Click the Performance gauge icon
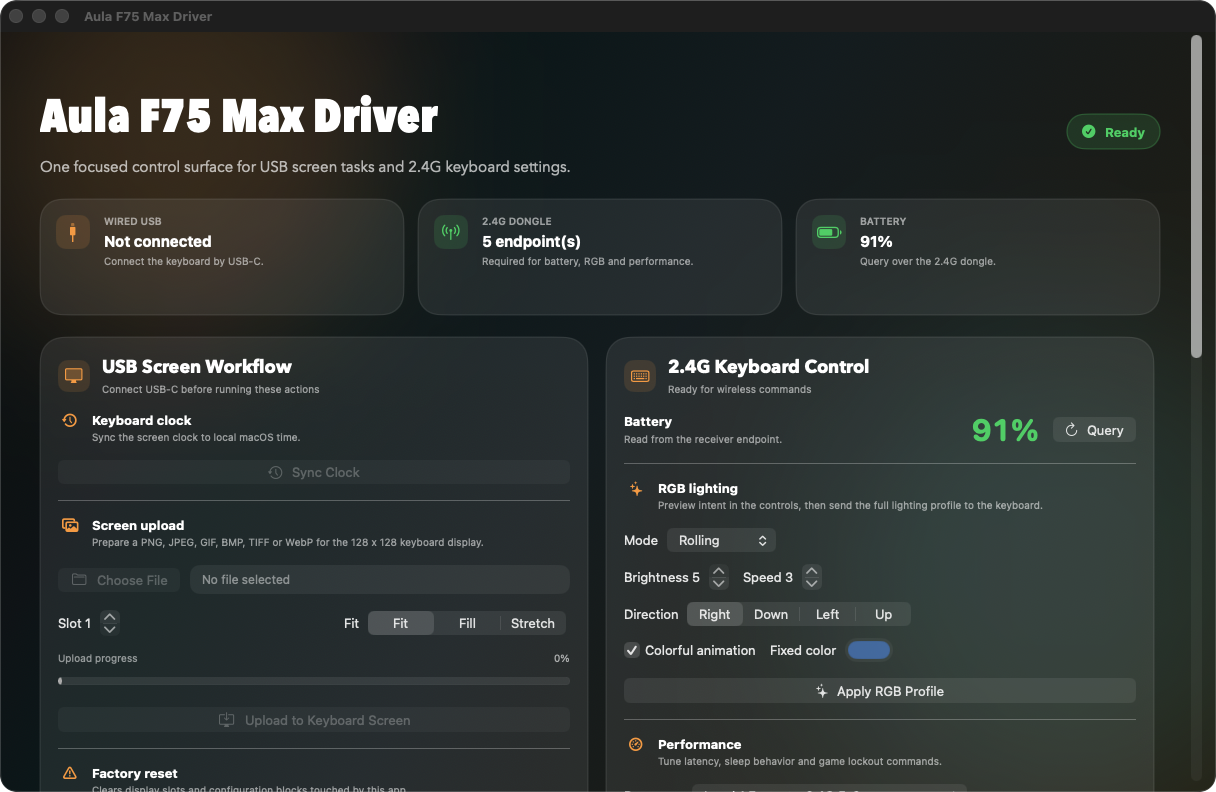Image resolution: width=1216 pixels, height=792 pixels. [636, 745]
